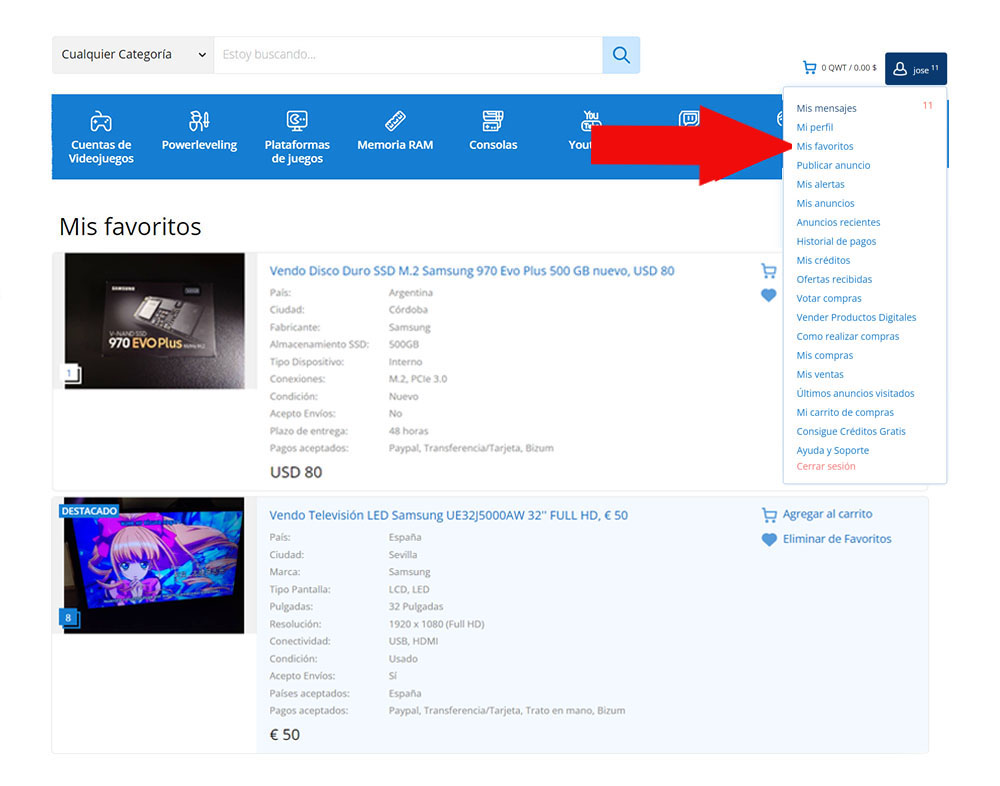Open Mis alertas from the menu
The image size is (1000, 786).
click(820, 184)
